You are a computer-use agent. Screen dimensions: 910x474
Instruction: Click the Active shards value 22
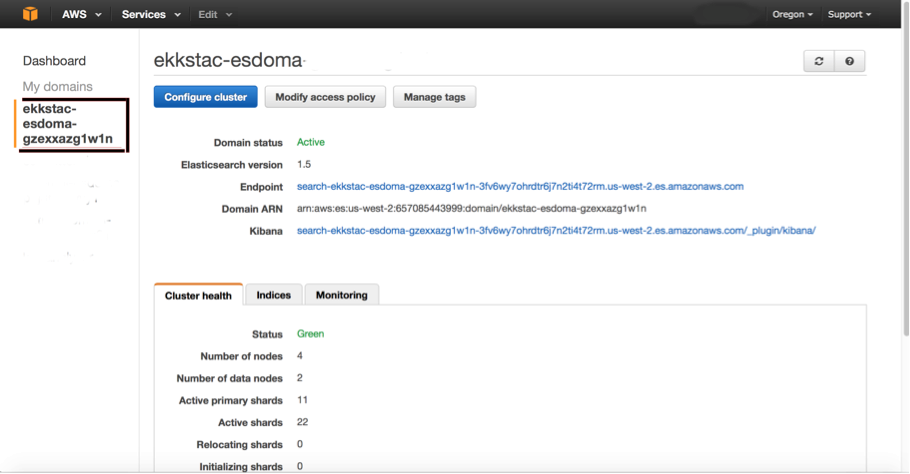[302, 422]
